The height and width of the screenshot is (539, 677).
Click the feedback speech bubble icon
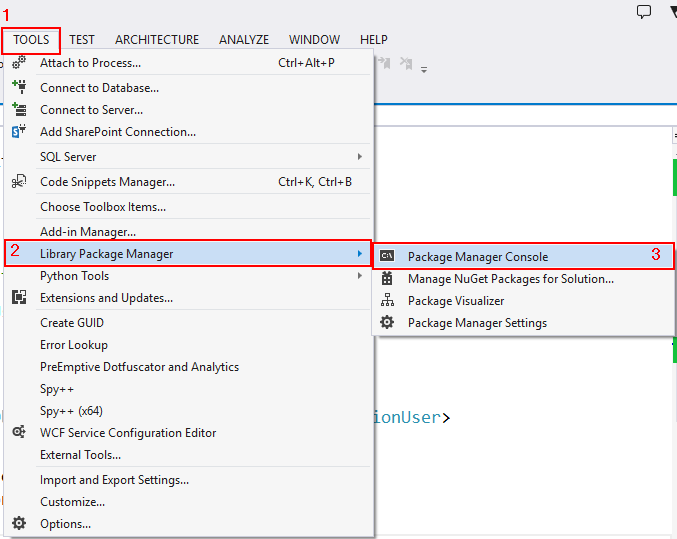pos(644,12)
